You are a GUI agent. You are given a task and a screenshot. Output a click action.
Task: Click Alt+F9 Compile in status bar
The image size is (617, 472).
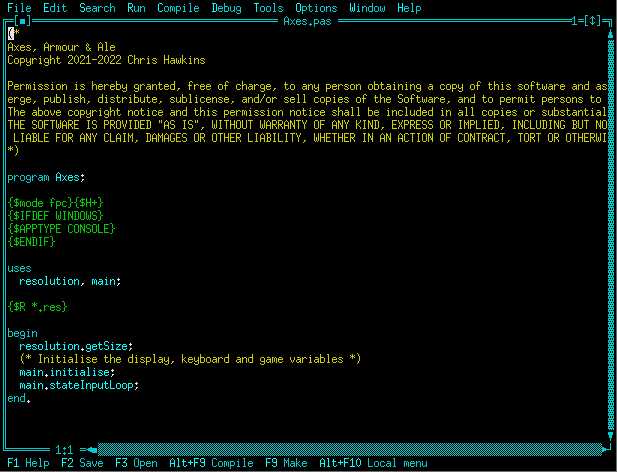pyautogui.click(x=211, y=463)
